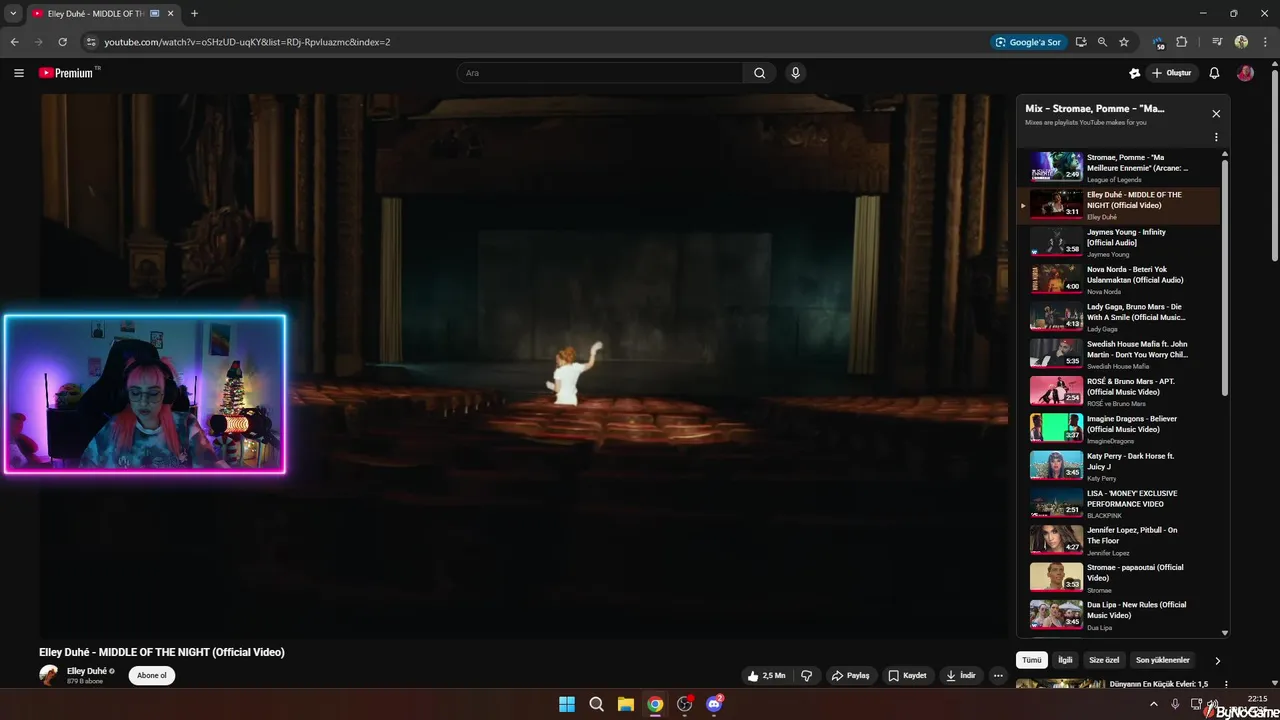Show hidden system tray icons

1156,704
